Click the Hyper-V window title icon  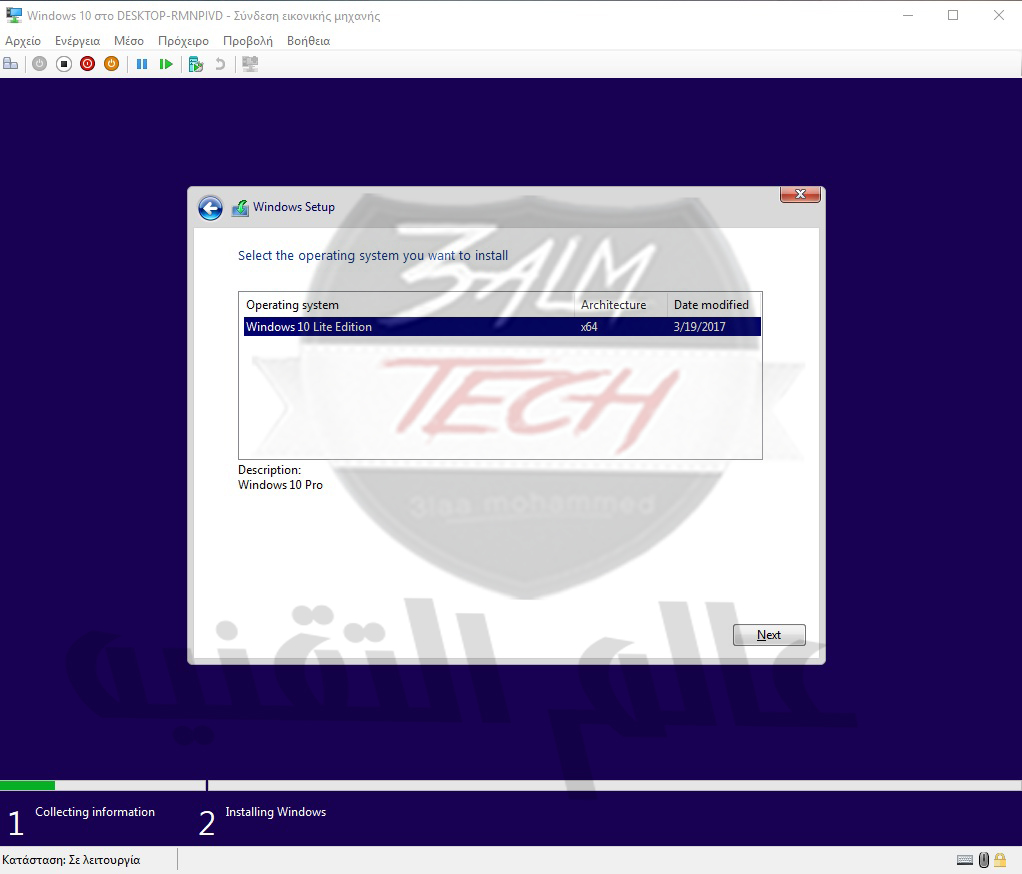14,15
